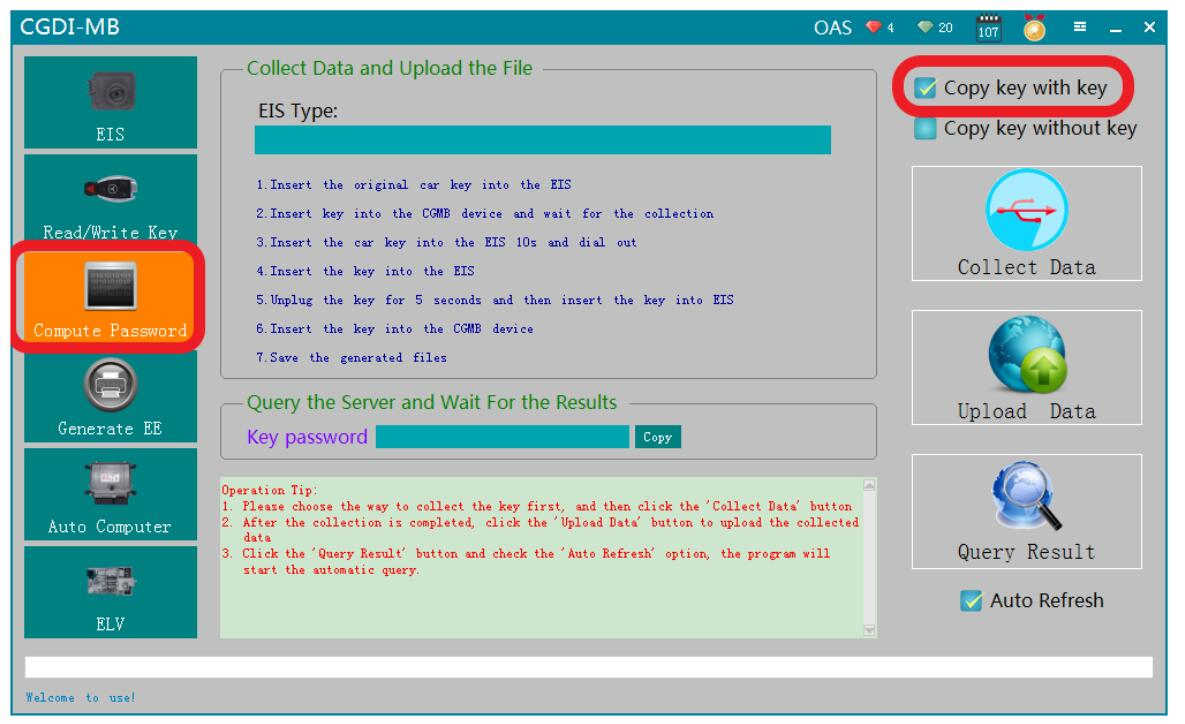Click the gold medal icon
1185x724 pixels.
pyautogui.click(x=1034, y=28)
